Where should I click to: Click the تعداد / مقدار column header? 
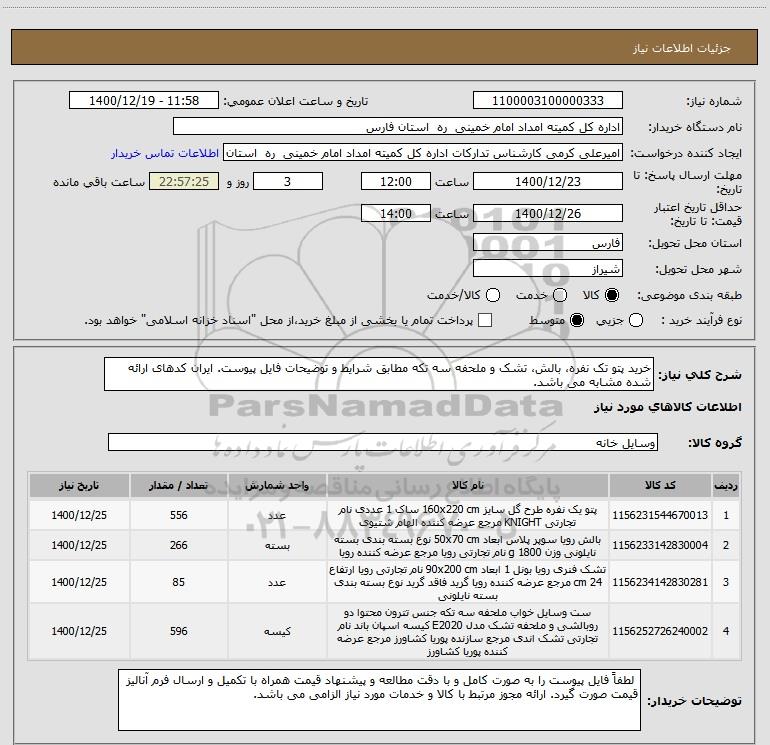[x=179, y=486]
